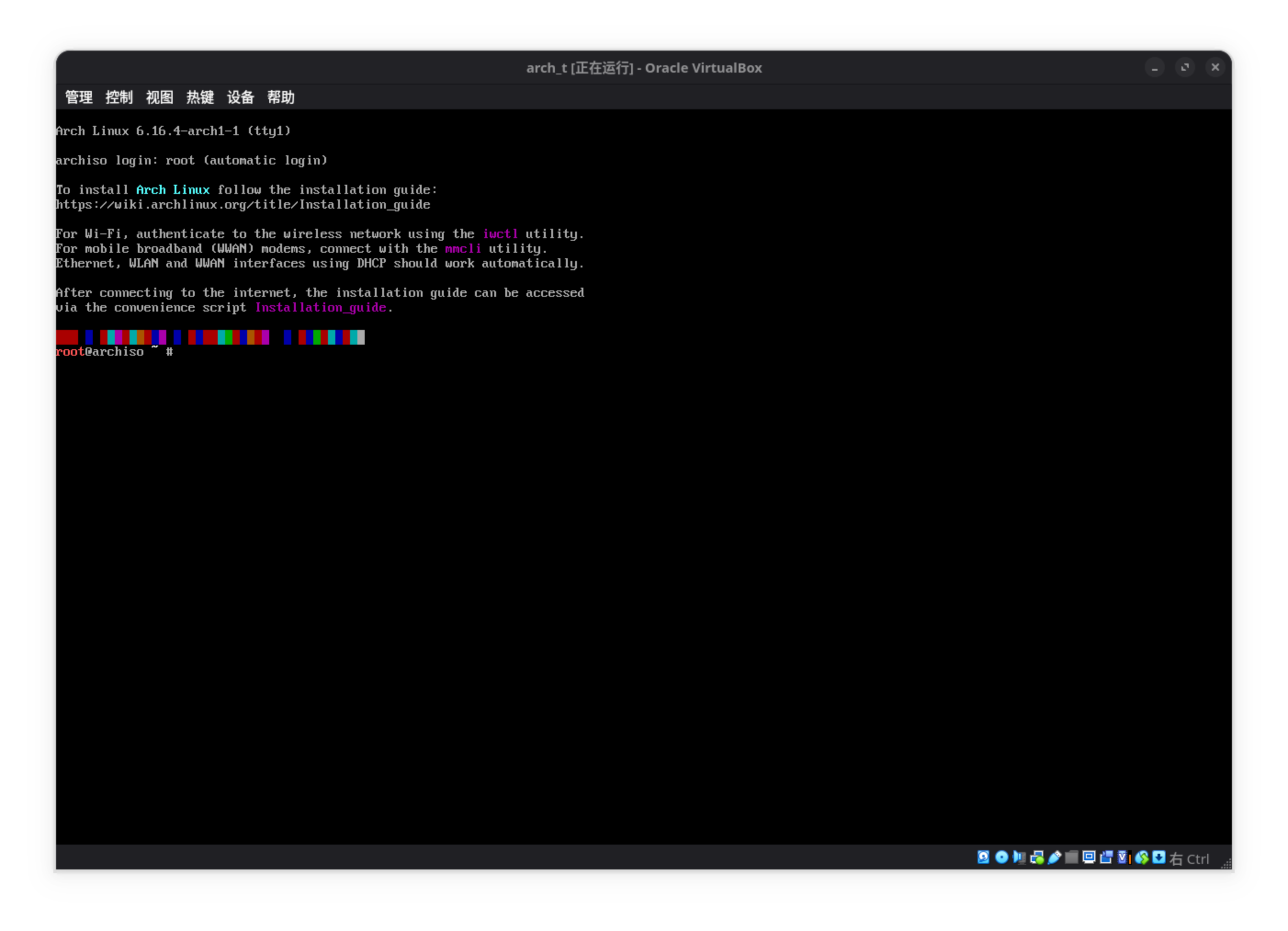Click the shared folders status icon
Image resolution: width=1288 pixels, height=931 pixels.
(1072, 858)
